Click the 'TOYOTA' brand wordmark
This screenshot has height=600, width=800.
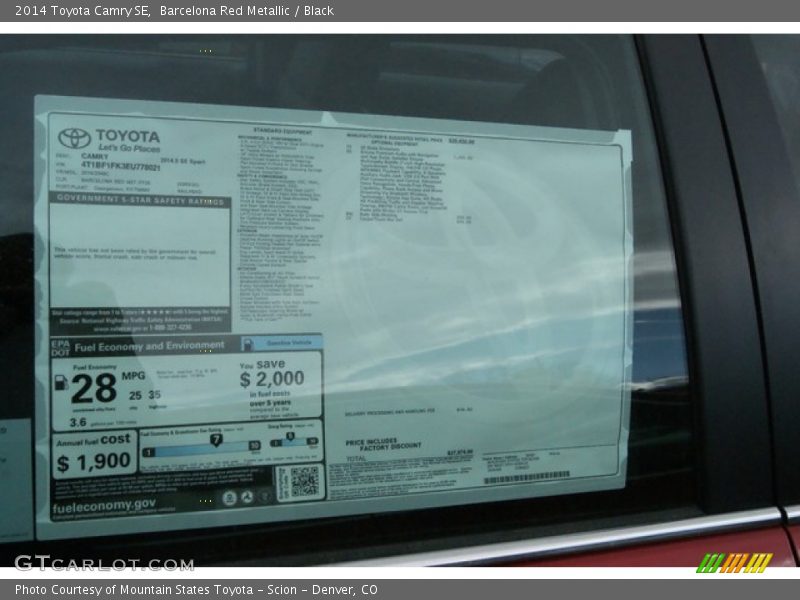tap(128, 136)
